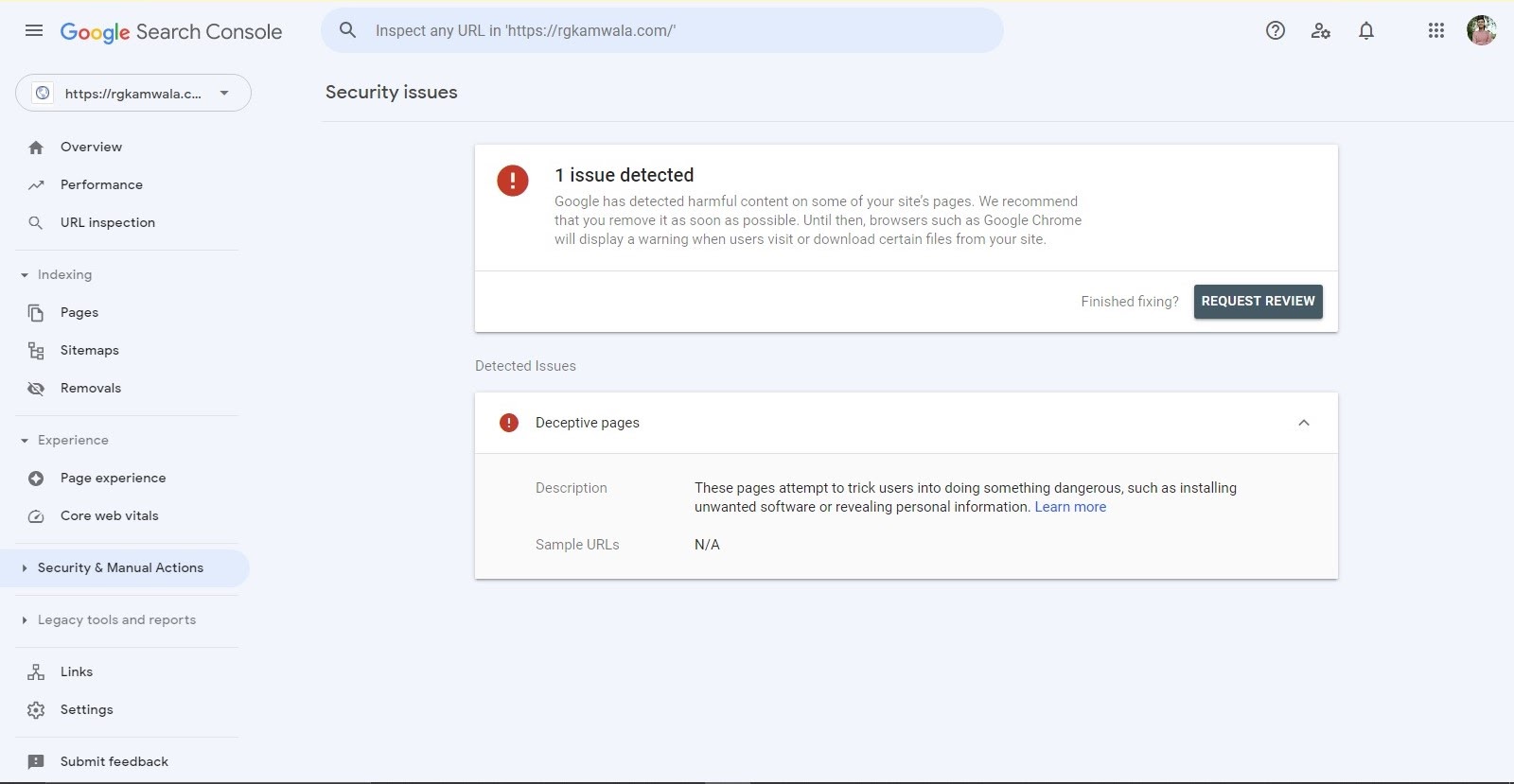Open the property selector dropdown
This screenshot has height=784, width=1514.
coord(133,93)
